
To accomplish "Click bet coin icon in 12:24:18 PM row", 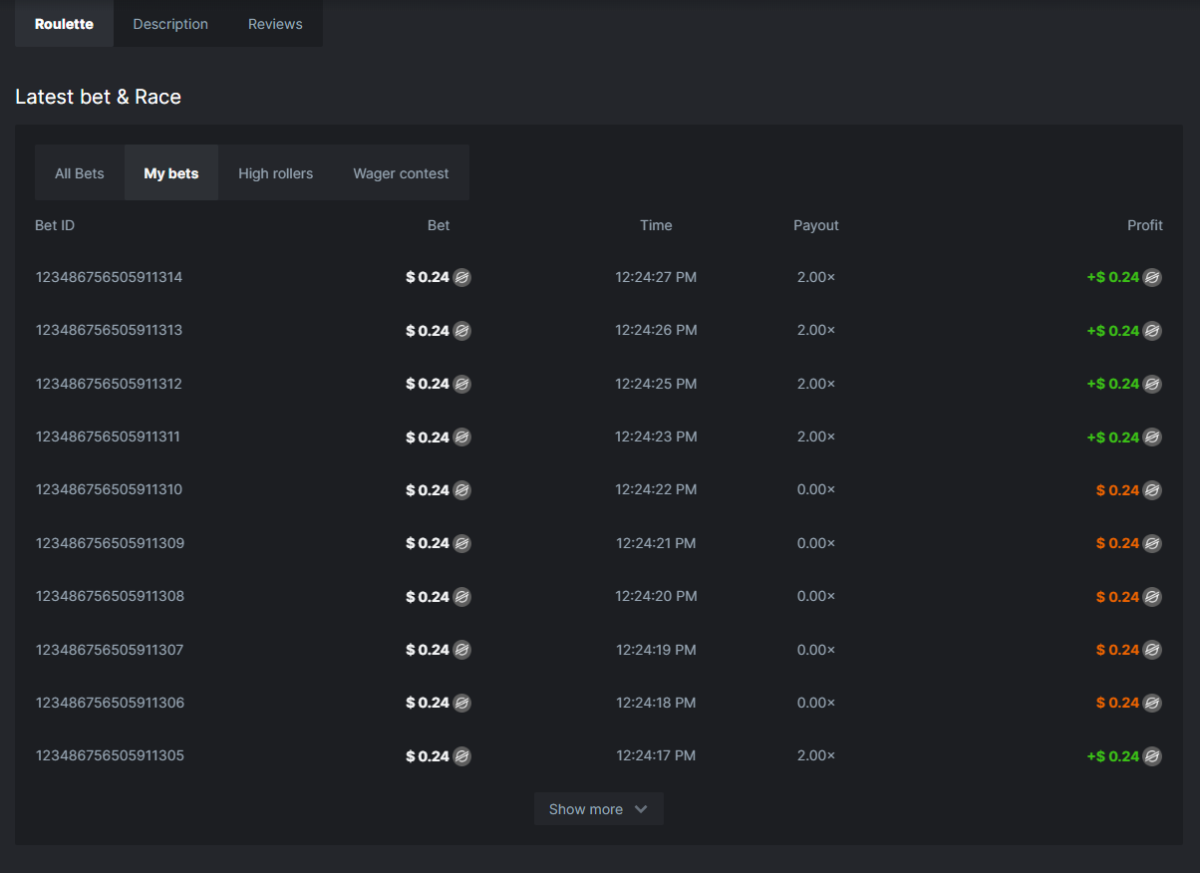I will pyautogui.click(x=462, y=703).
